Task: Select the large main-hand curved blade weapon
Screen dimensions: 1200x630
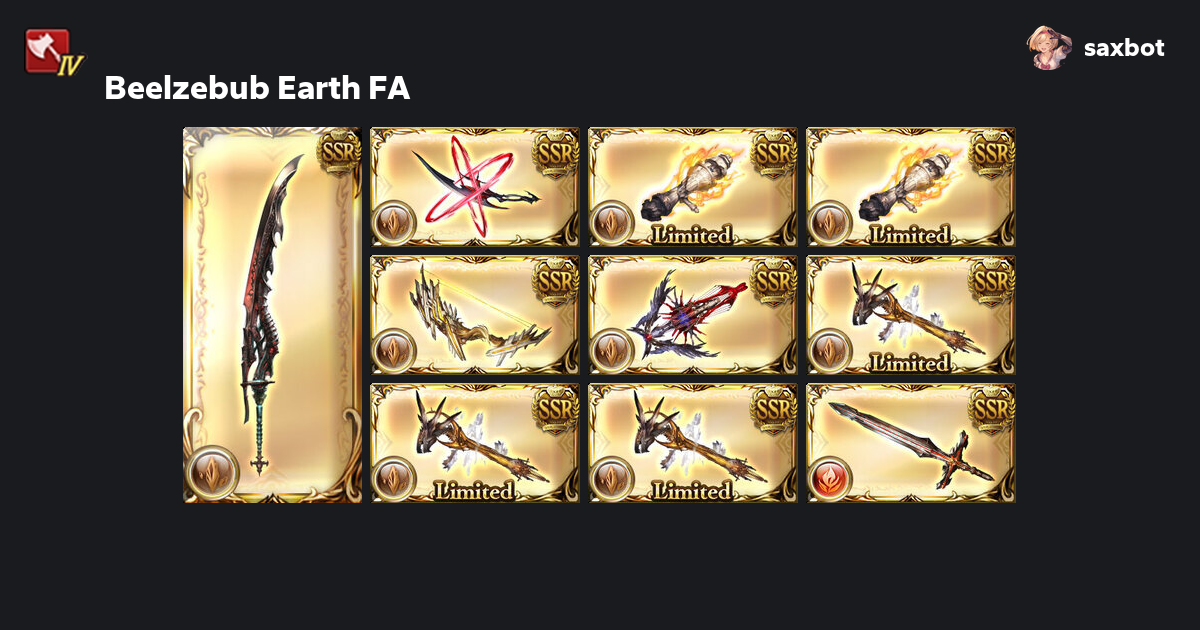Action: click(272, 315)
